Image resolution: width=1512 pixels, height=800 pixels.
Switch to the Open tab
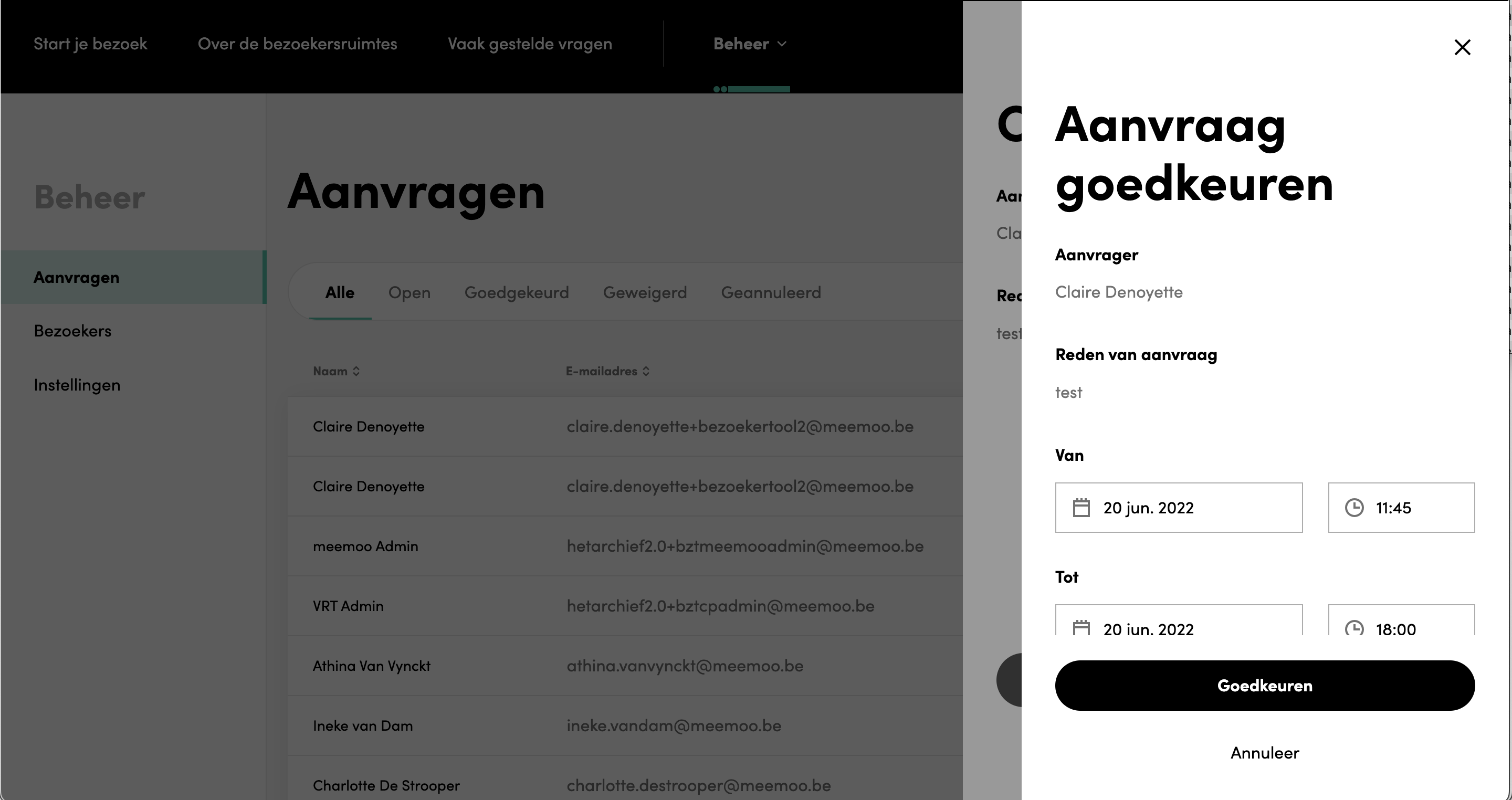[x=409, y=292]
